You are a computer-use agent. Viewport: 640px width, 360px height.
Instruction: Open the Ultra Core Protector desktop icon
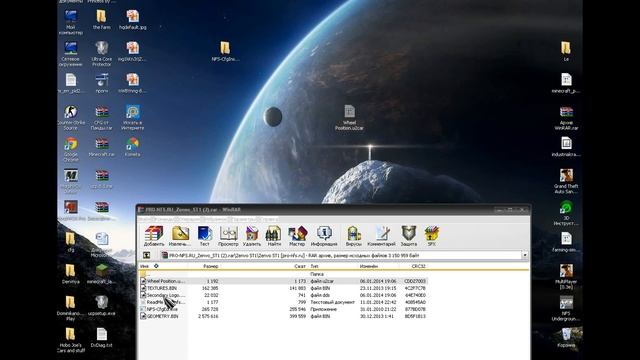[x=101, y=53]
